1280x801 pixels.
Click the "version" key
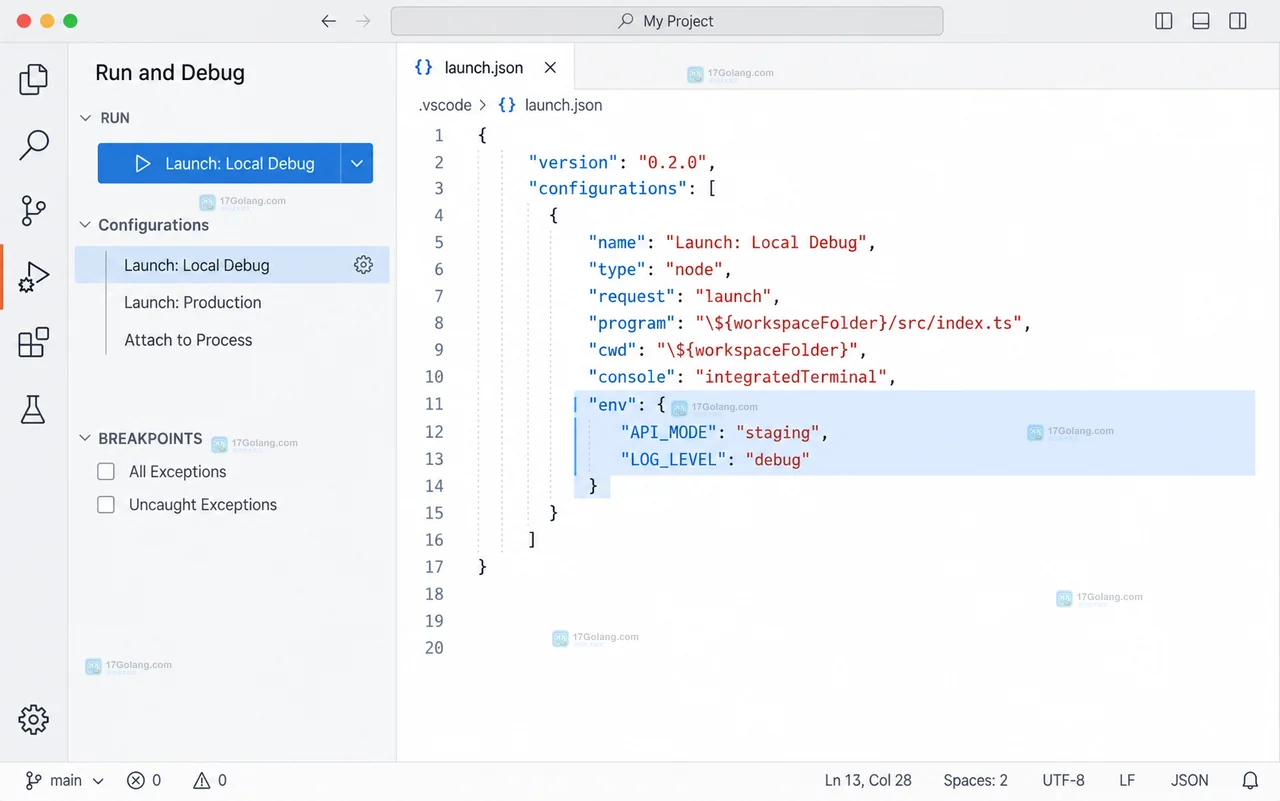click(573, 162)
